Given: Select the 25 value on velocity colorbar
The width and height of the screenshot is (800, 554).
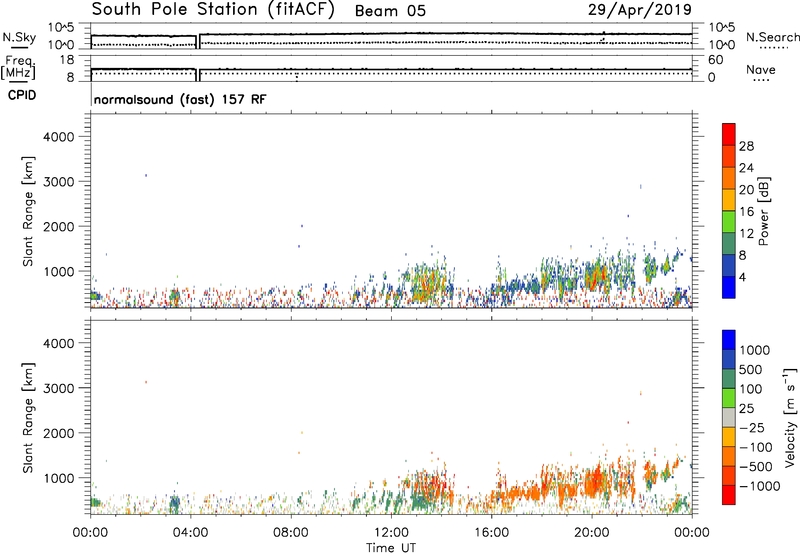Looking at the screenshot, I should point(746,409).
